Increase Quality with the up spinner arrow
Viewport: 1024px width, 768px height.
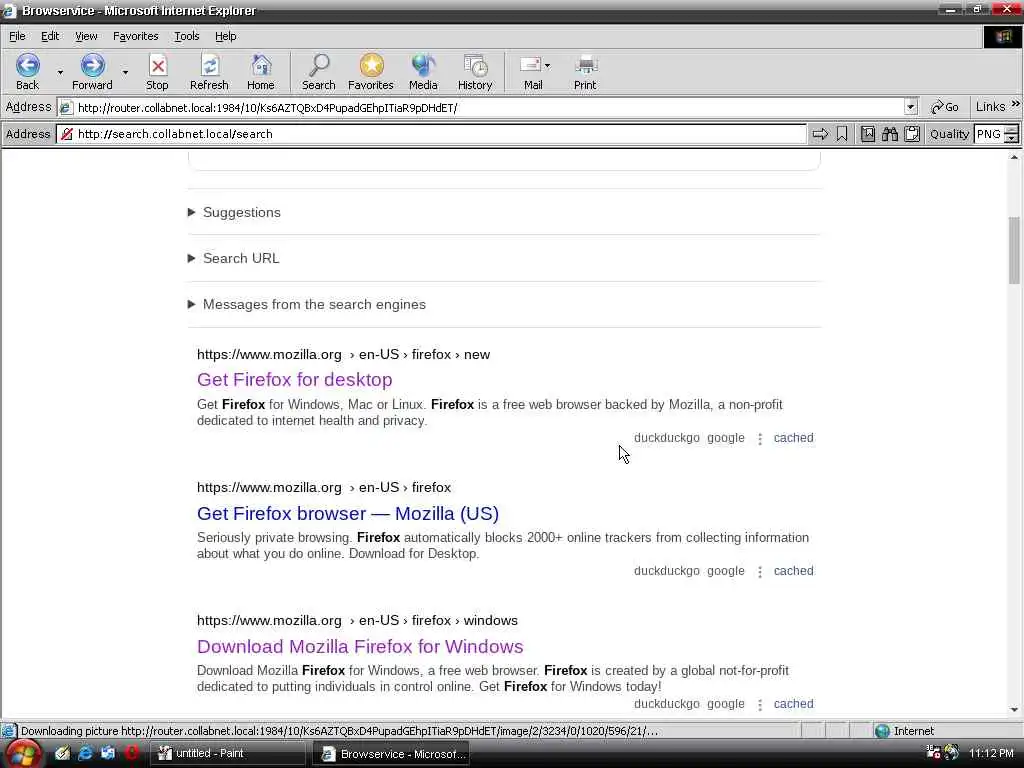[1012, 130]
